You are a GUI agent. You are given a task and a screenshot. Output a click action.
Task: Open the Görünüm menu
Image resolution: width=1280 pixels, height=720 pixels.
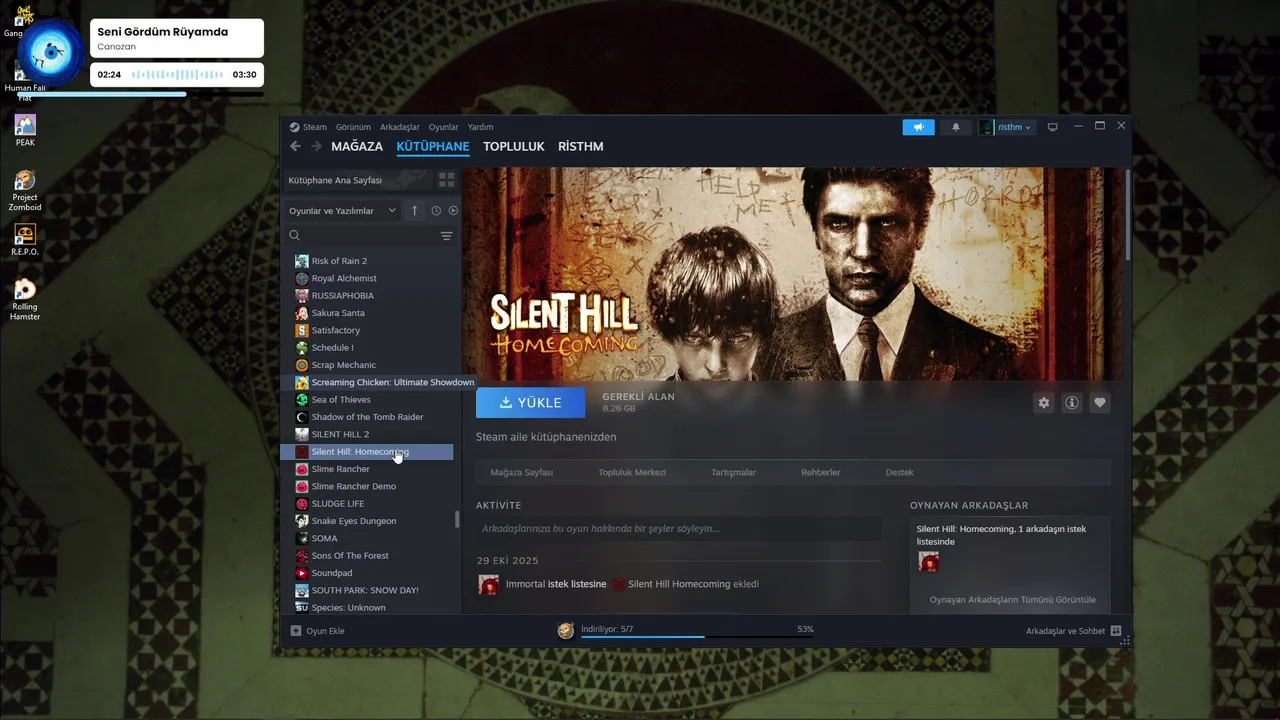click(x=353, y=127)
